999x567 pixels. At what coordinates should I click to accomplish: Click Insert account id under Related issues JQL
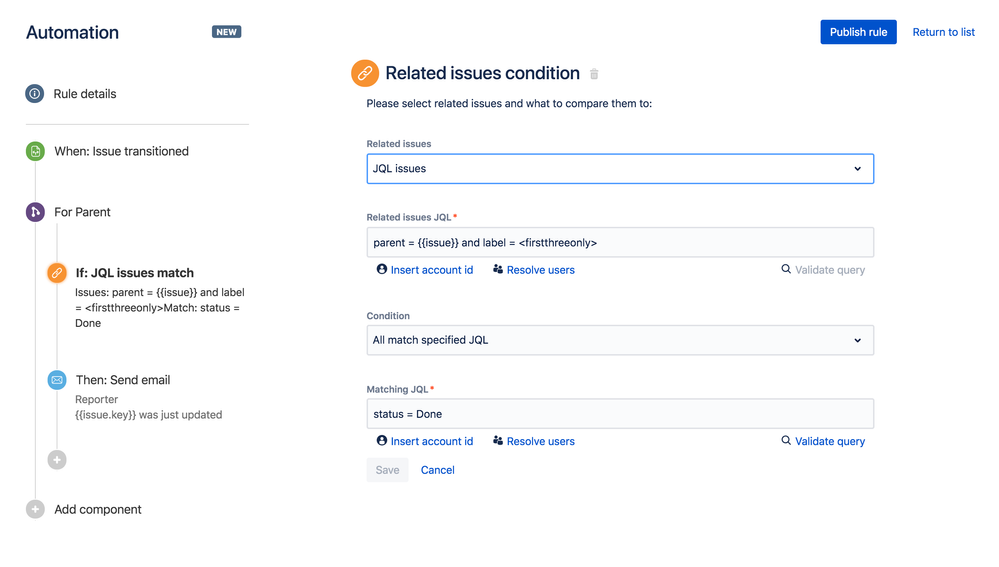pyautogui.click(x=425, y=270)
